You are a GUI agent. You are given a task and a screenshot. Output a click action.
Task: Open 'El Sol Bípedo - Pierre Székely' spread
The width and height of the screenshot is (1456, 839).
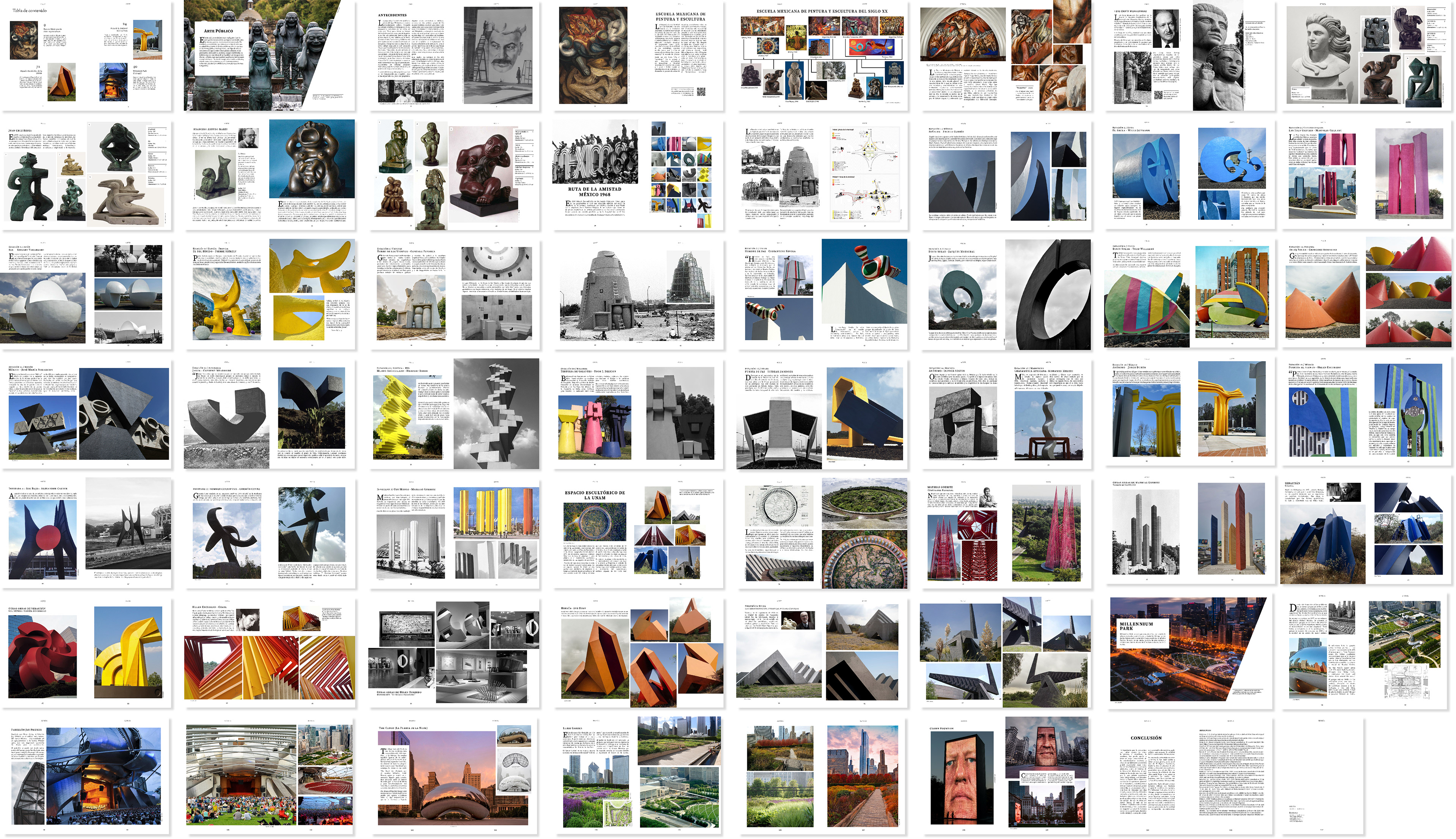(270, 294)
